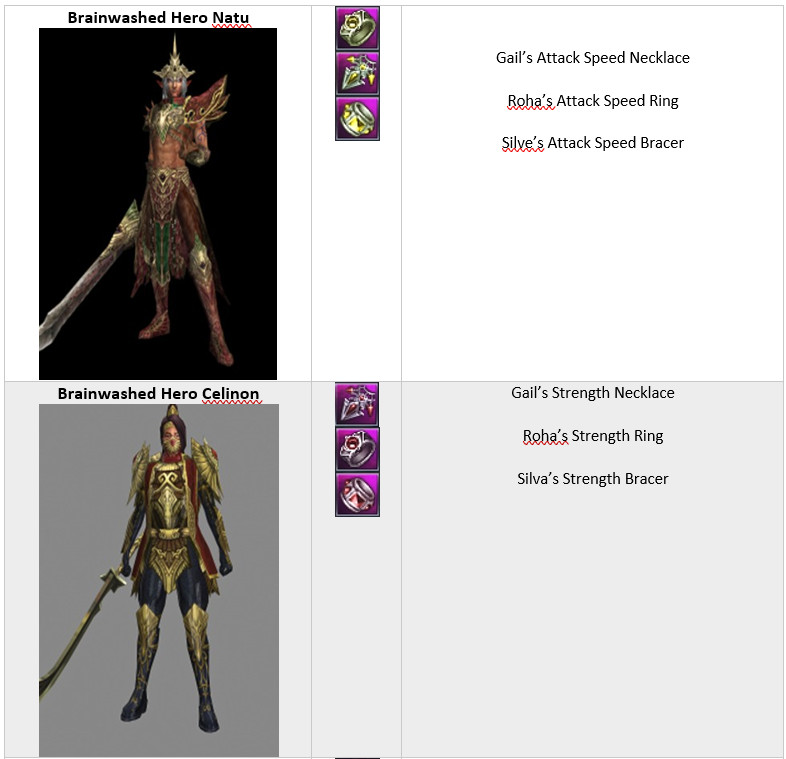Select the yellow-gem ring icon

[x=357, y=28]
